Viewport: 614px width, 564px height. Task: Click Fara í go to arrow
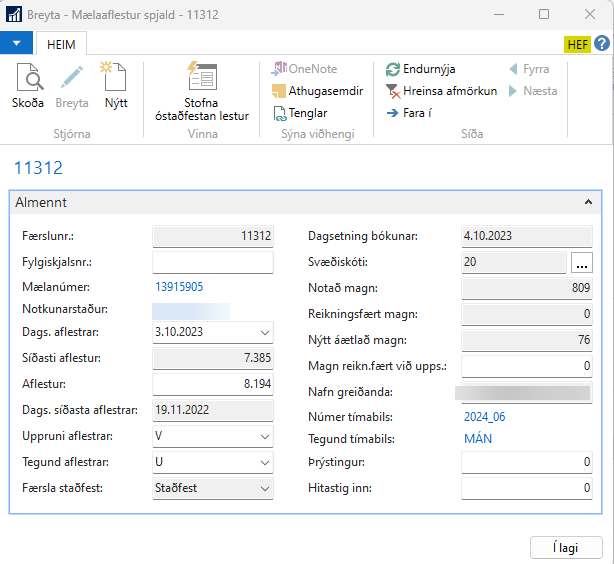[409, 113]
